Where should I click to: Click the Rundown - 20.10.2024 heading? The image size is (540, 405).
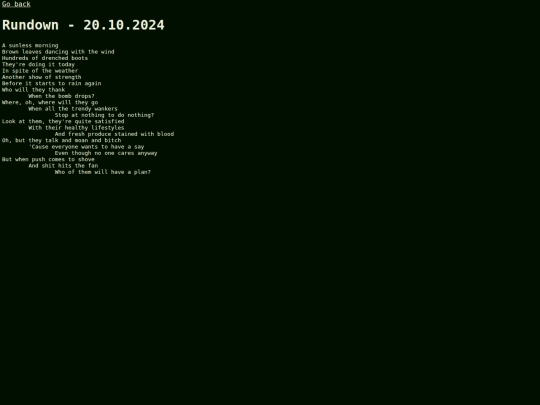point(83,25)
